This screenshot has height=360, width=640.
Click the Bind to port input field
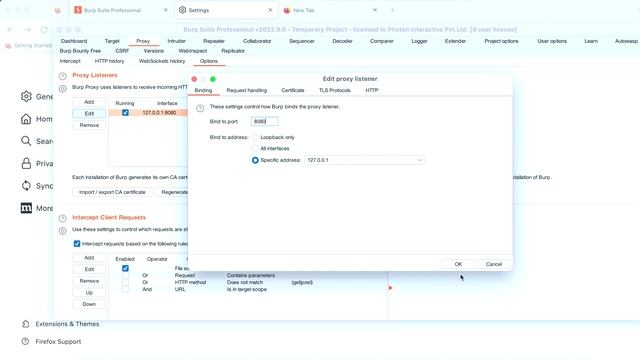click(264, 121)
